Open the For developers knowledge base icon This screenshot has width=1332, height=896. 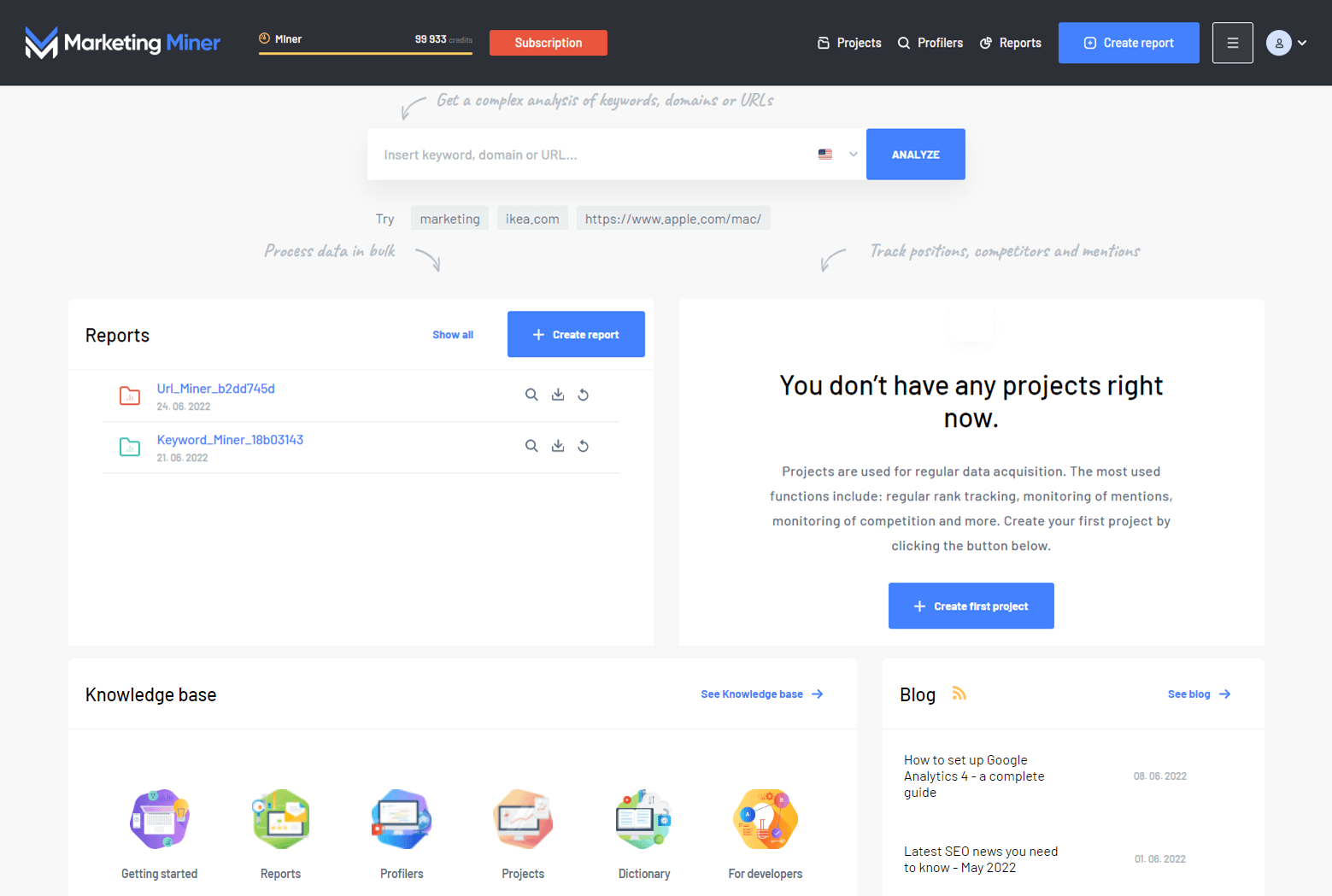(x=766, y=819)
